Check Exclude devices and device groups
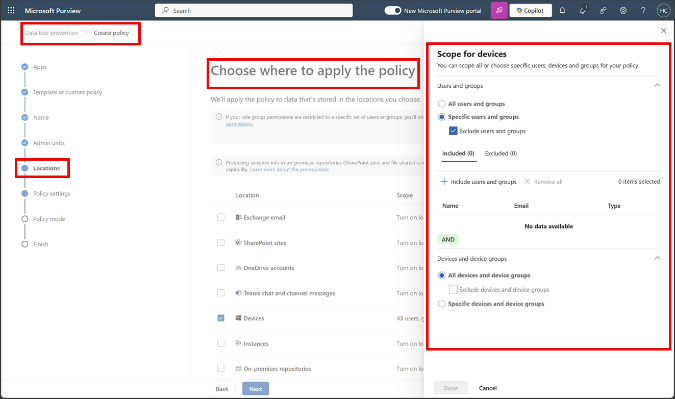The width and height of the screenshot is (675, 399). (x=453, y=289)
